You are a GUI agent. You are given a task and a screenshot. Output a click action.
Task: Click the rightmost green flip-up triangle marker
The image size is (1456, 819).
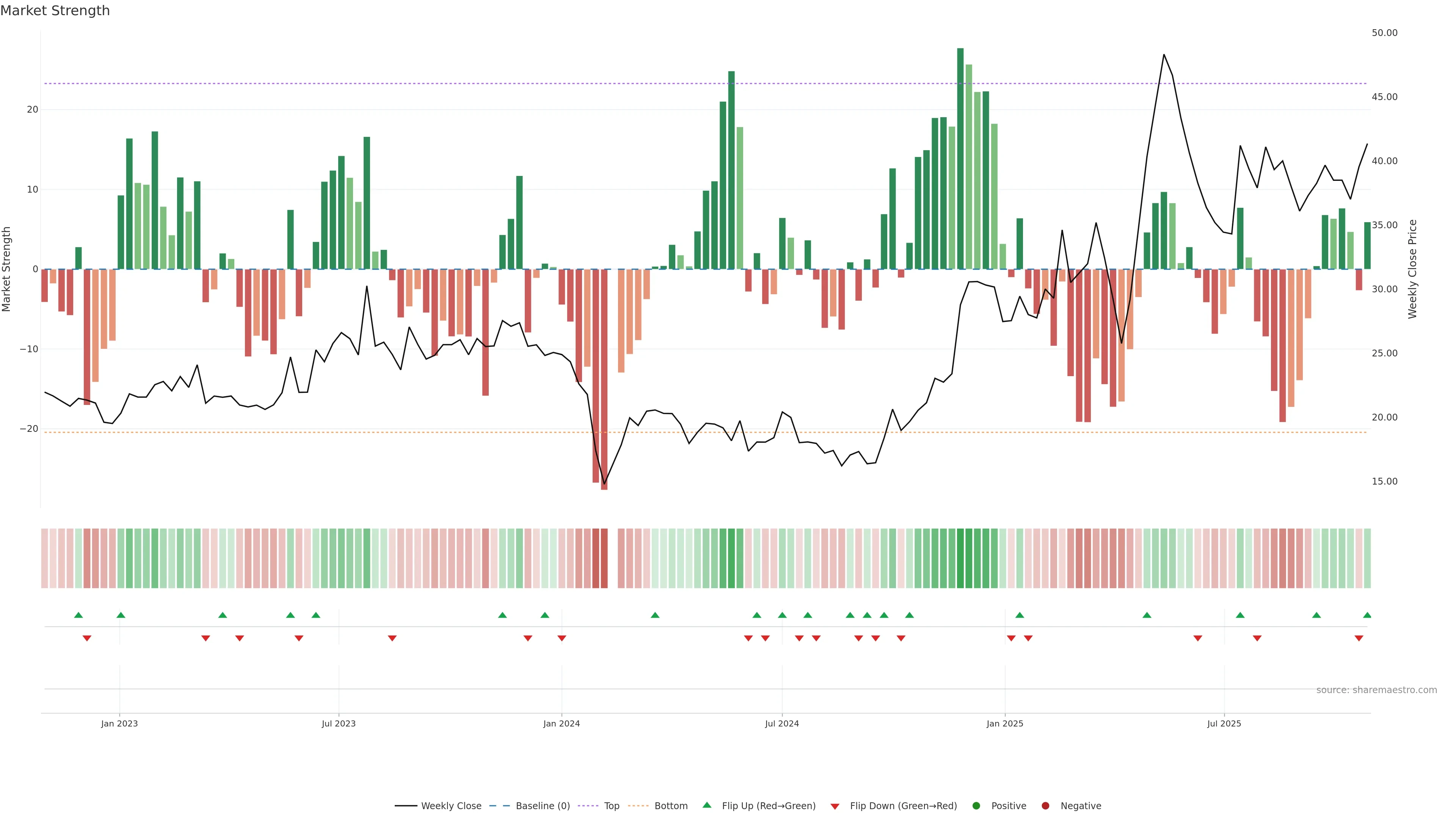1367,615
